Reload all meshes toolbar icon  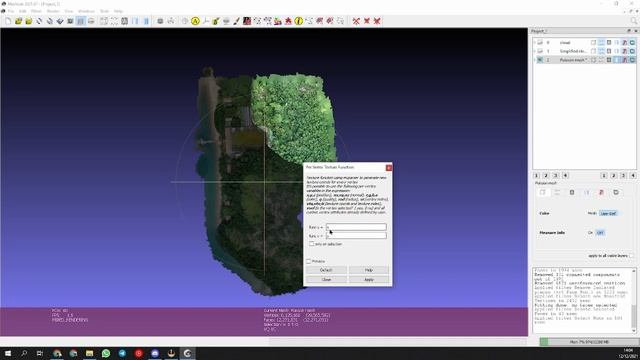(49, 21)
